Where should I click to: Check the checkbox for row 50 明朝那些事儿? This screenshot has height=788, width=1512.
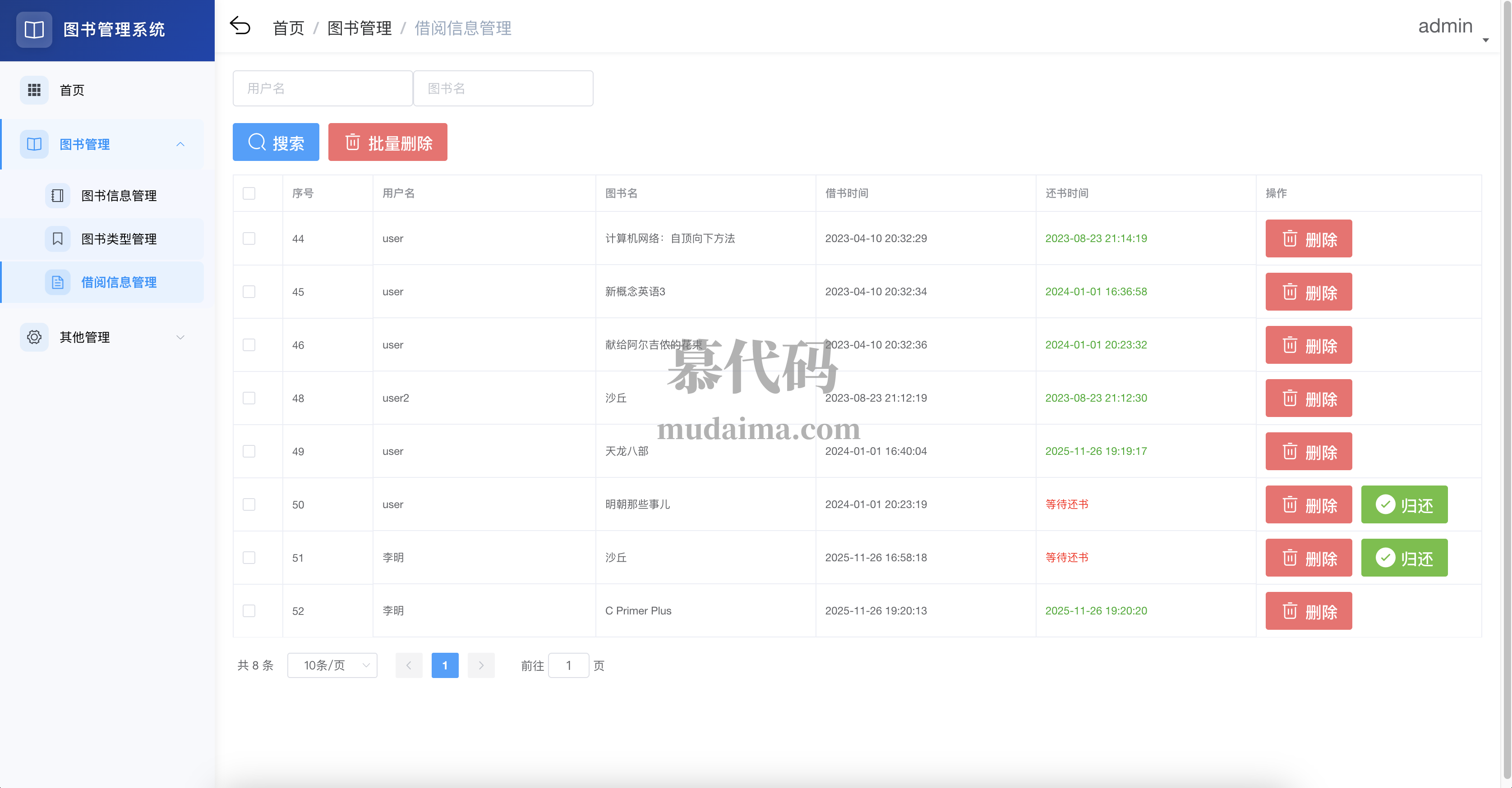249,504
